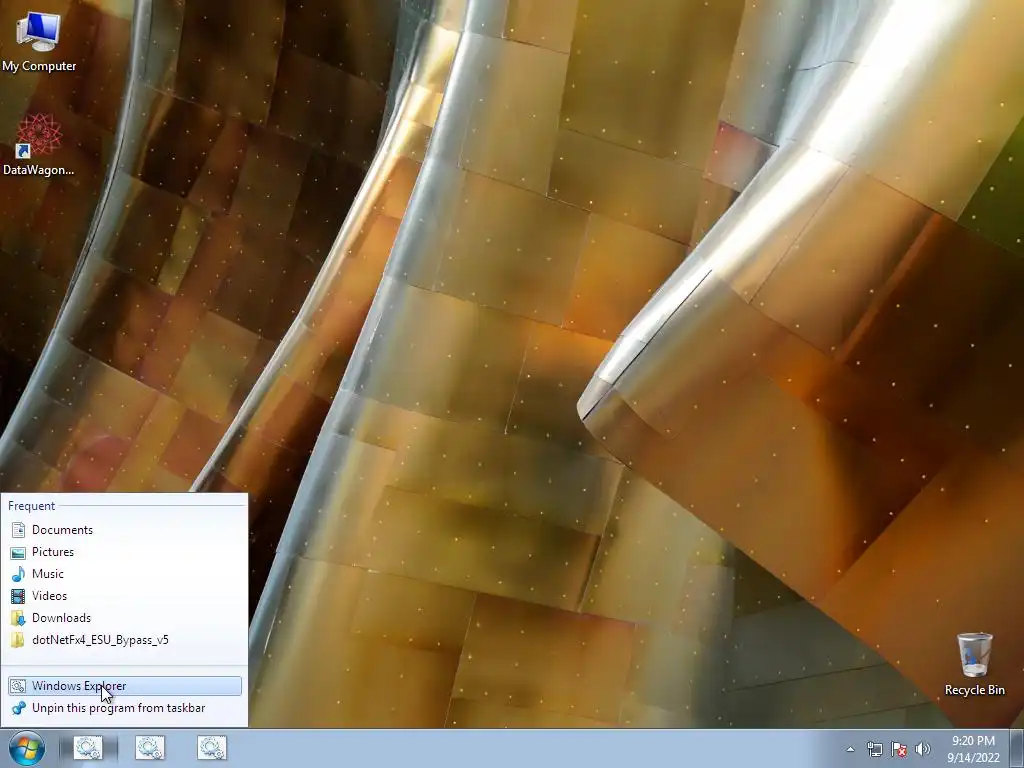The height and width of the screenshot is (768, 1024).
Task: Select the DataWagon shortcut on the desktop
Action: [x=39, y=145]
